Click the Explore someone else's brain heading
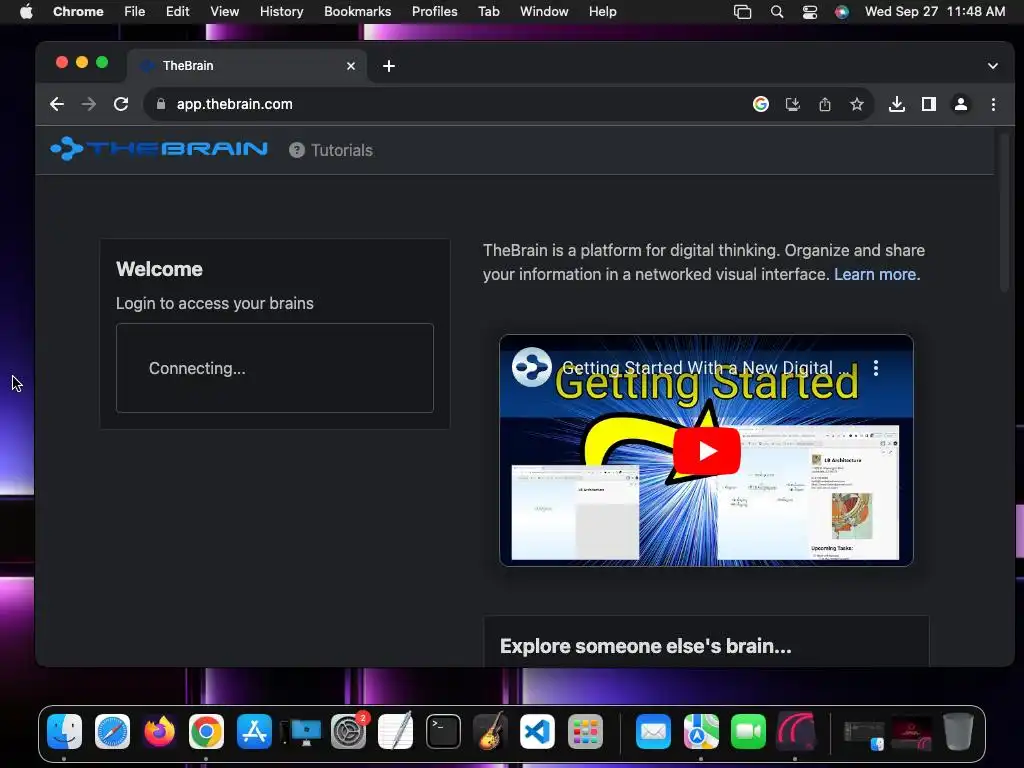The height and width of the screenshot is (768, 1024). click(x=645, y=646)
